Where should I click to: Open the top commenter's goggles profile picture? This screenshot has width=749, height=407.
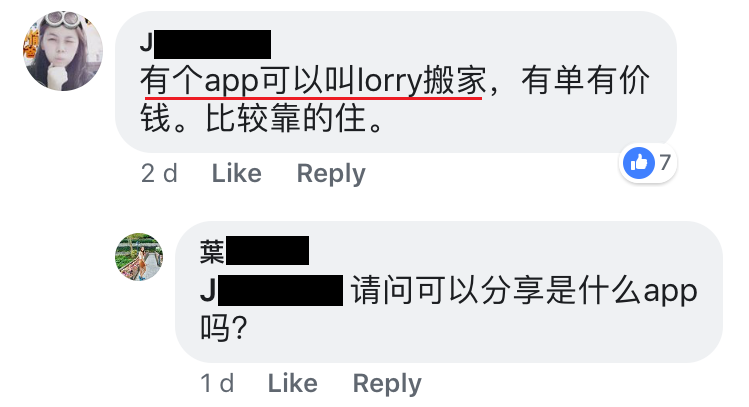point(63,51)
